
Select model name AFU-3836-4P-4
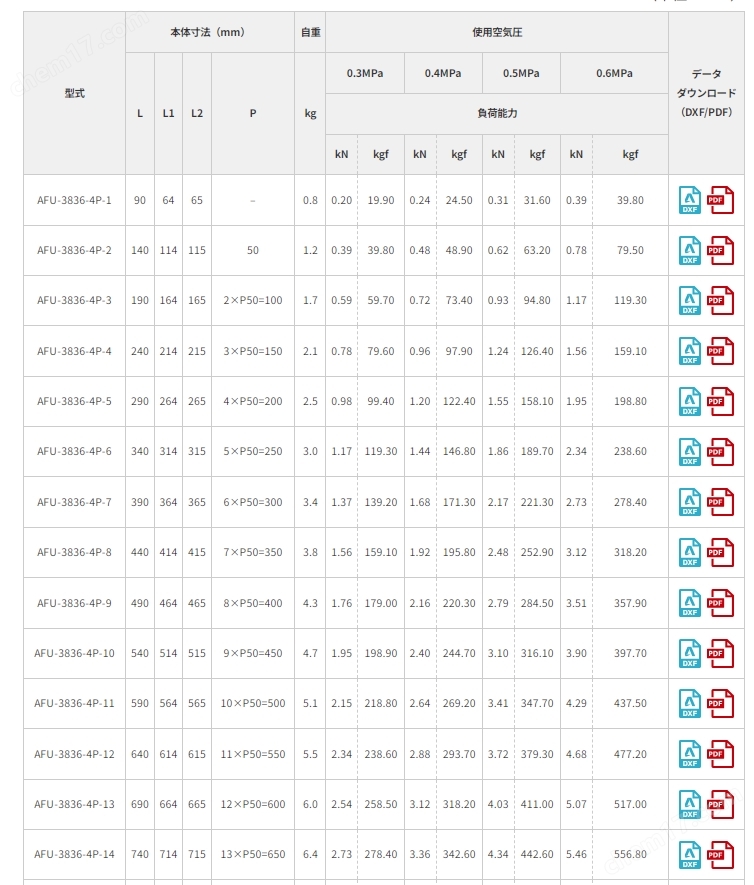click(74, 351)
